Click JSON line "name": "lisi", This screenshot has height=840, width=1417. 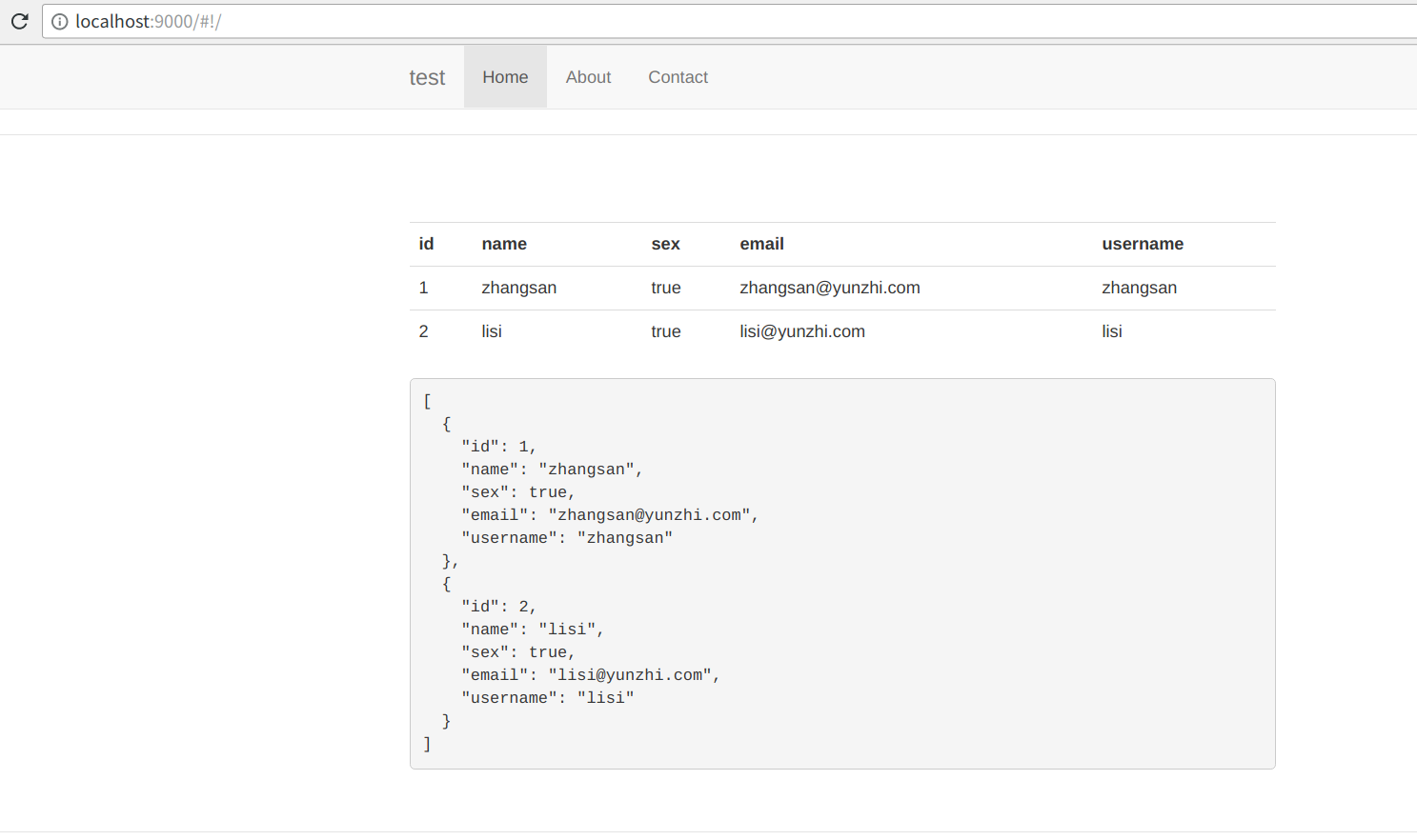point(533,630)
